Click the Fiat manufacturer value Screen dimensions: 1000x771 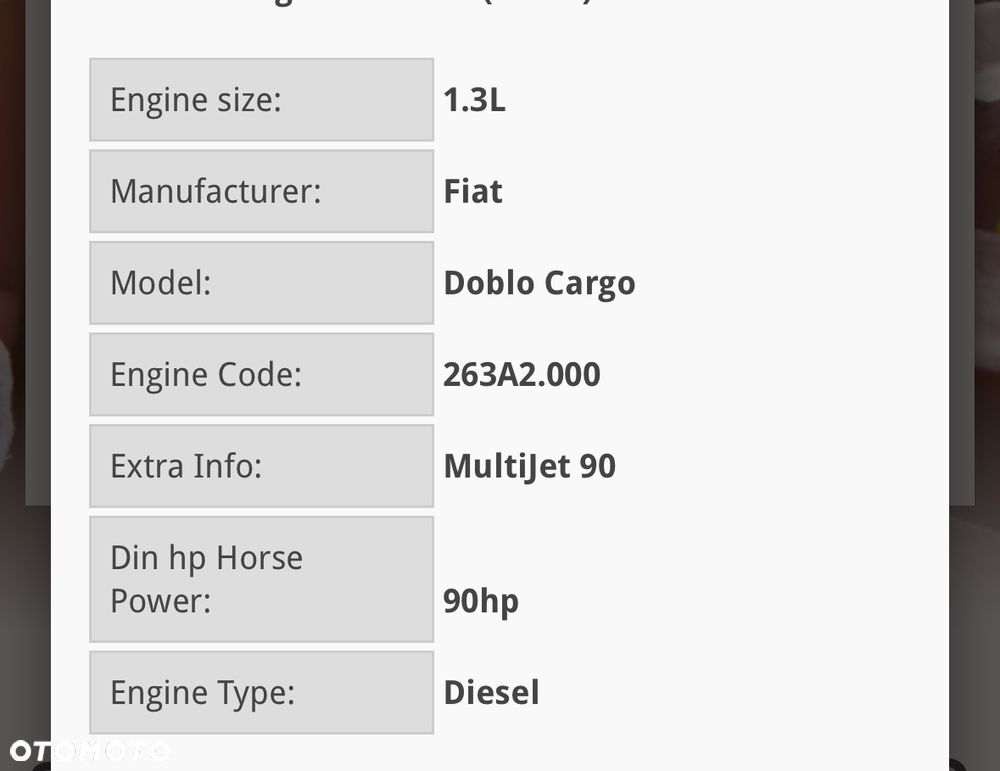pyautogui.click(x=472, y=191)
